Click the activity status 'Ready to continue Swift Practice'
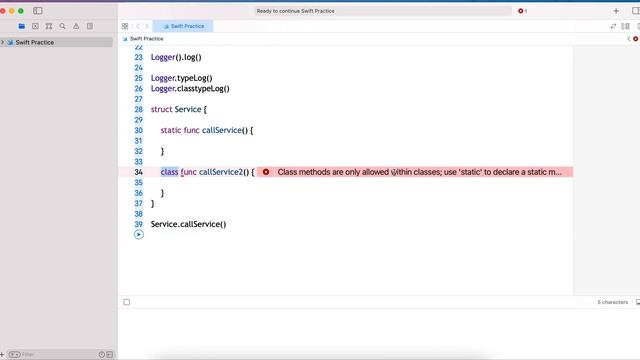Image resolution: width=640 pixels, height=360 pixels. (296, 11)
